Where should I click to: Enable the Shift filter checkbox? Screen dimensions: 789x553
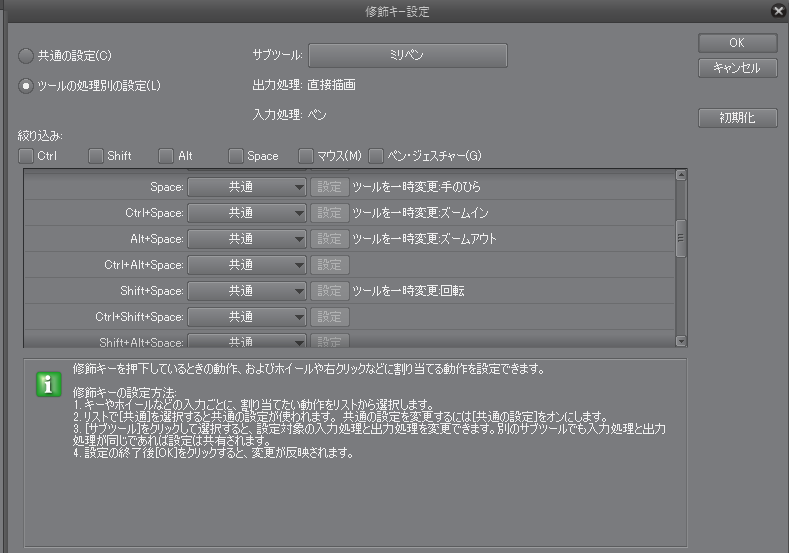[95, 155]
